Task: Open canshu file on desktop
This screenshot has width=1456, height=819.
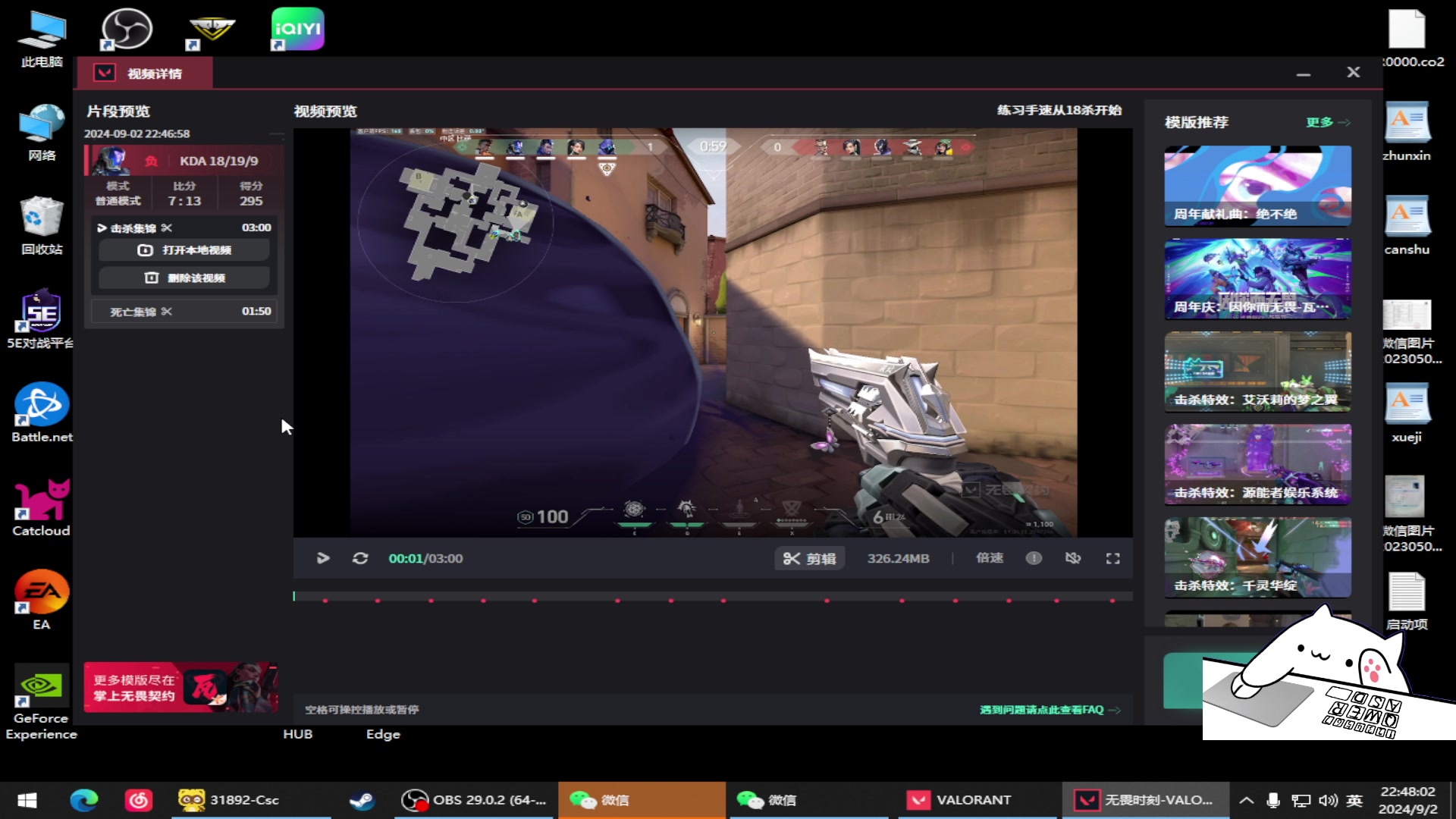Action: click(x=1407, y=226)
